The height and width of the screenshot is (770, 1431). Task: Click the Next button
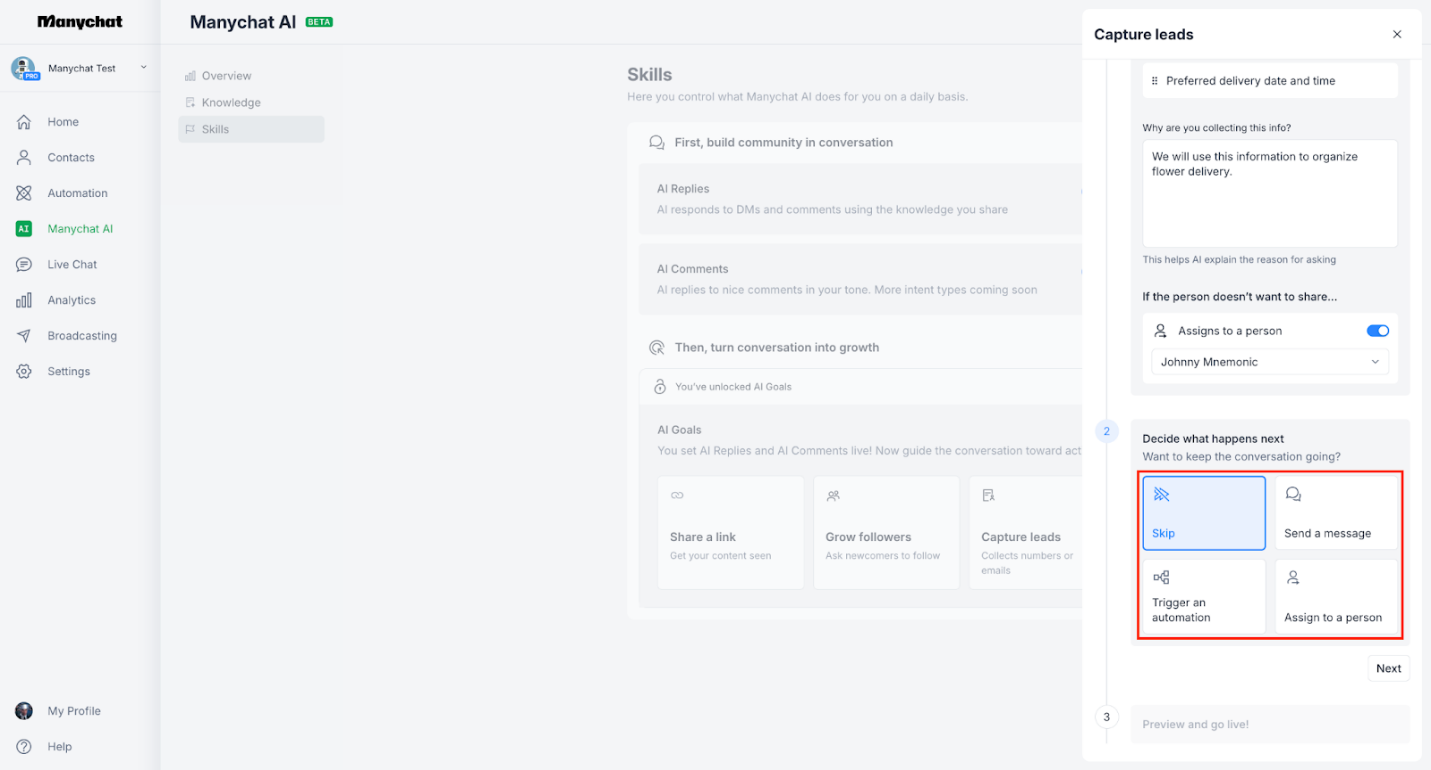pos(1388,668)
